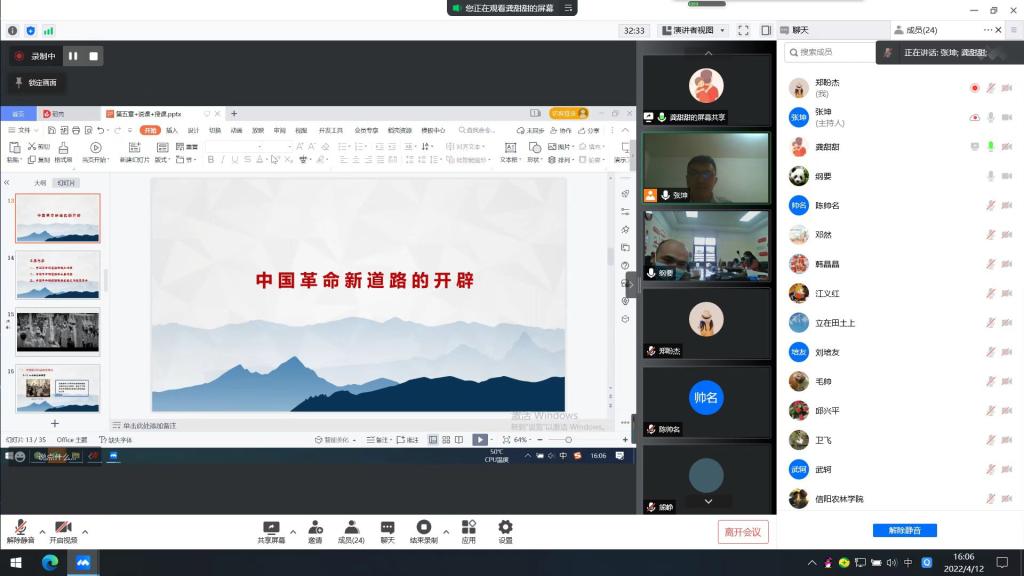Open the meeting info icon at top-left
1024x576 pixels.
point(12,31)
